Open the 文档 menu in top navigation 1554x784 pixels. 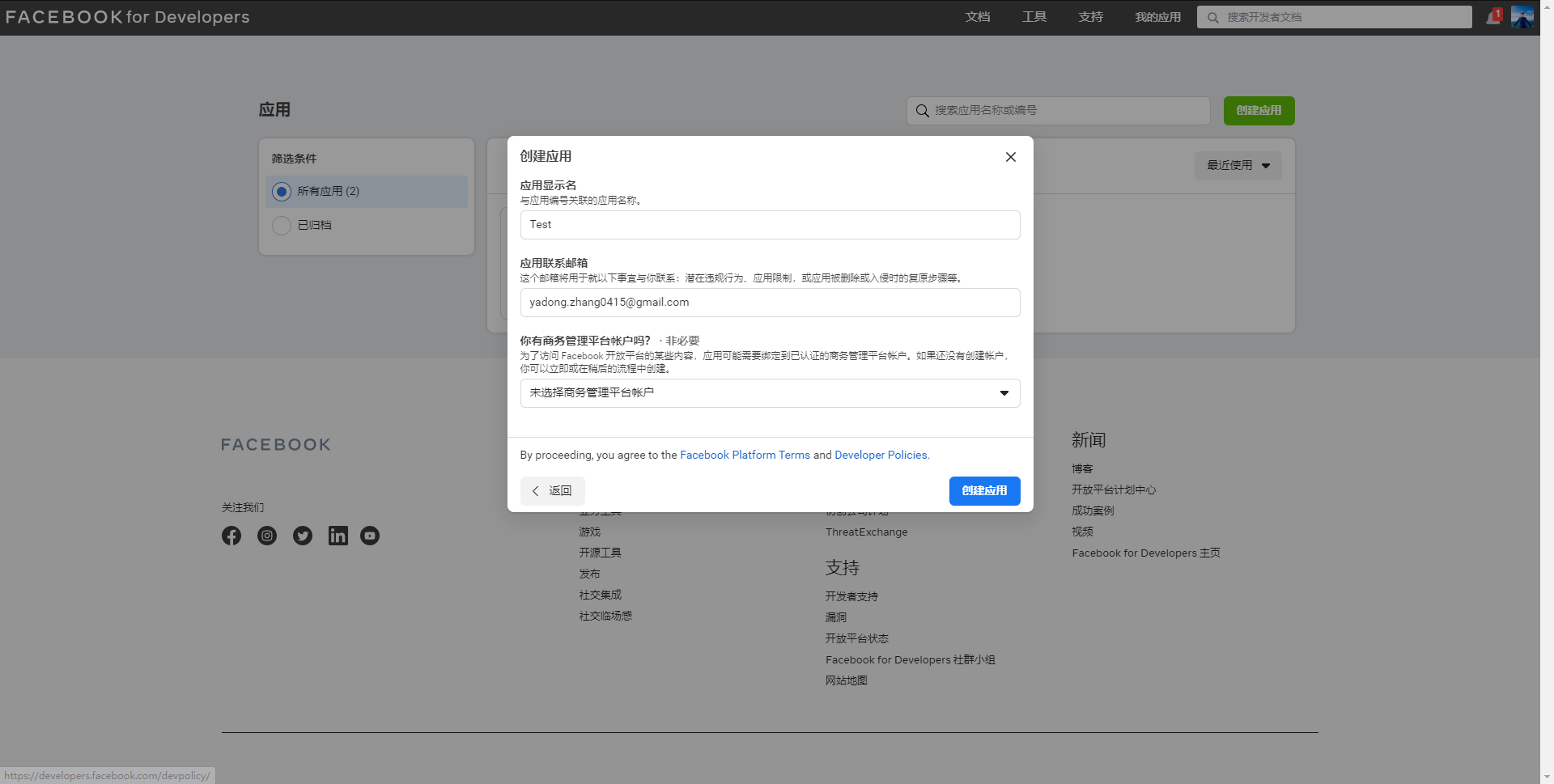(x=978, y=17)
